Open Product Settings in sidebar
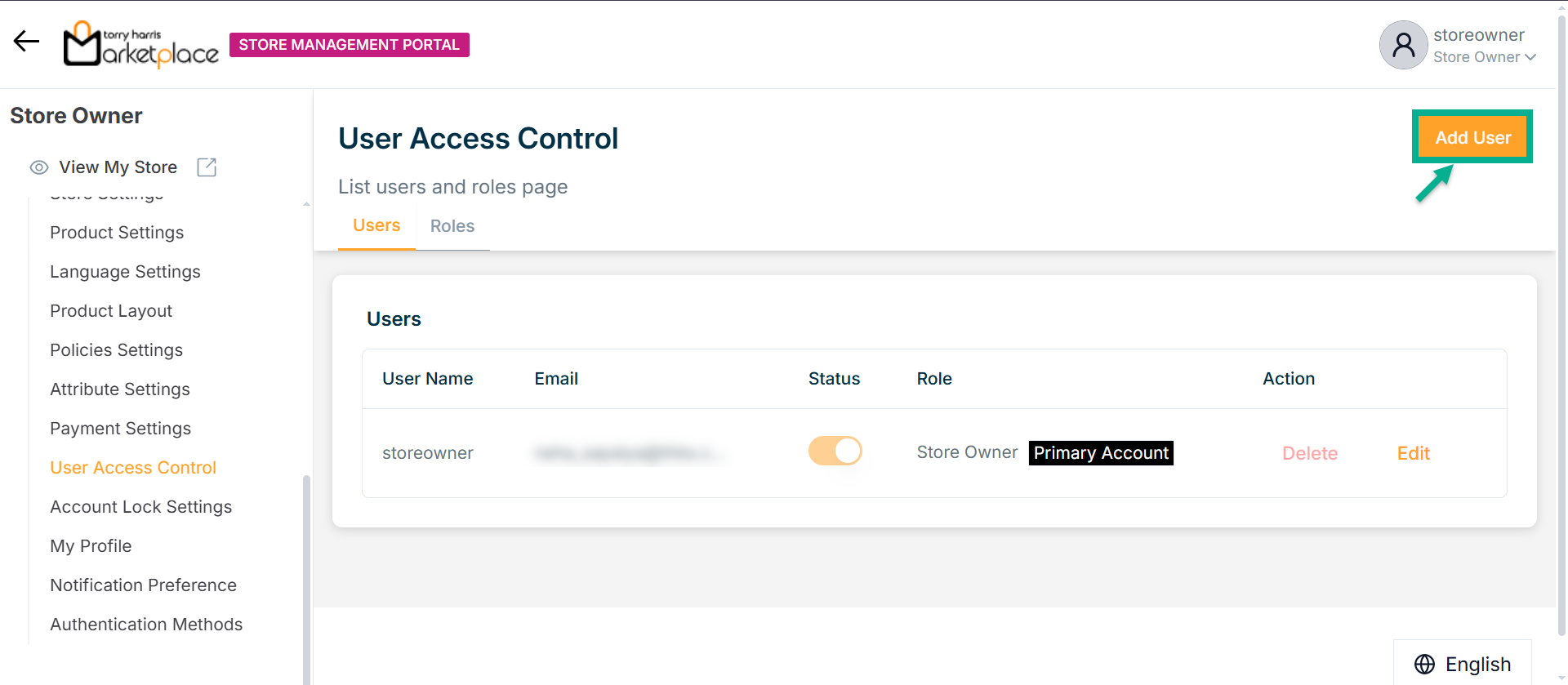This screenshot has width=1568, height=685. pyautogui.click(x=117, y=233)
